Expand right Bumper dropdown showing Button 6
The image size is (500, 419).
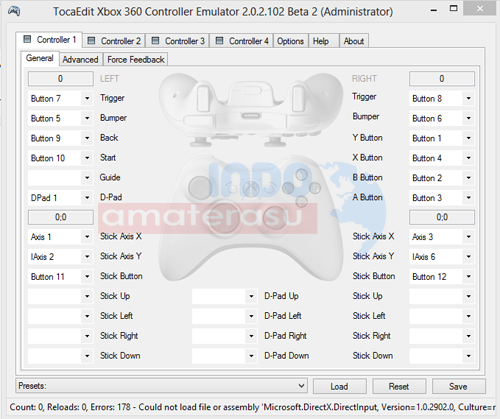442,118
